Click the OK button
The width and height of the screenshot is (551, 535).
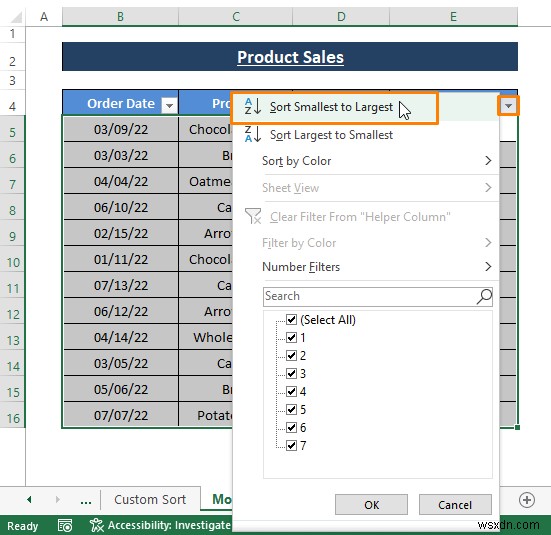click(x=371, y=505)
